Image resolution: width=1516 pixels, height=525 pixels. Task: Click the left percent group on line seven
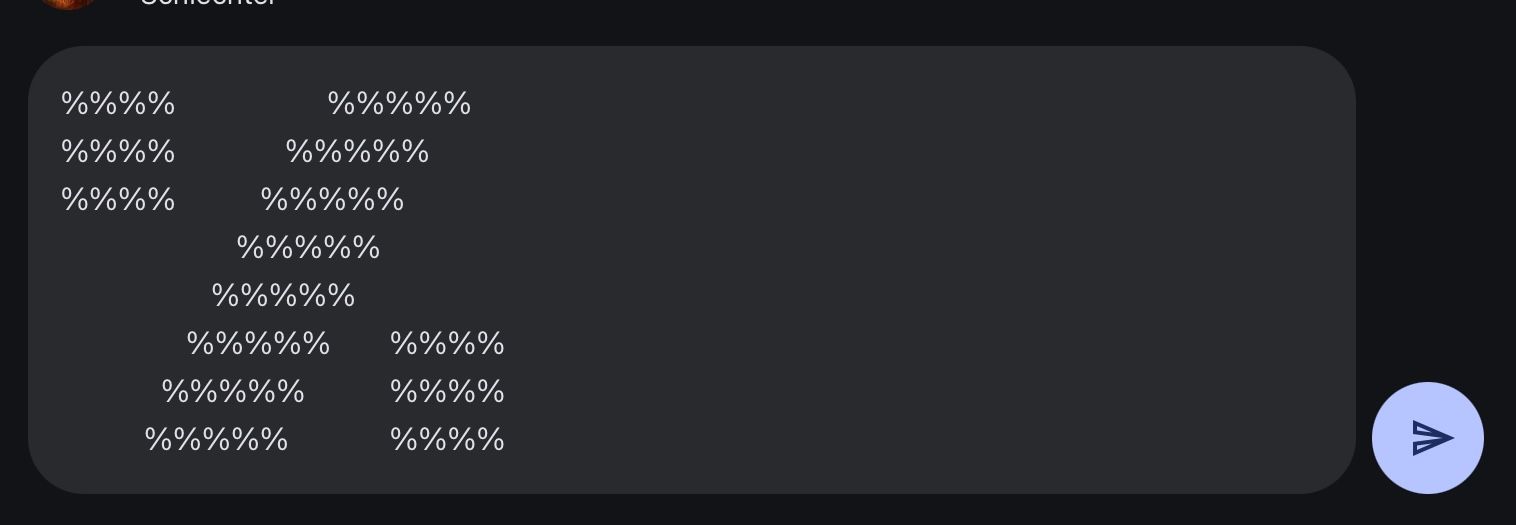point(233,391)
